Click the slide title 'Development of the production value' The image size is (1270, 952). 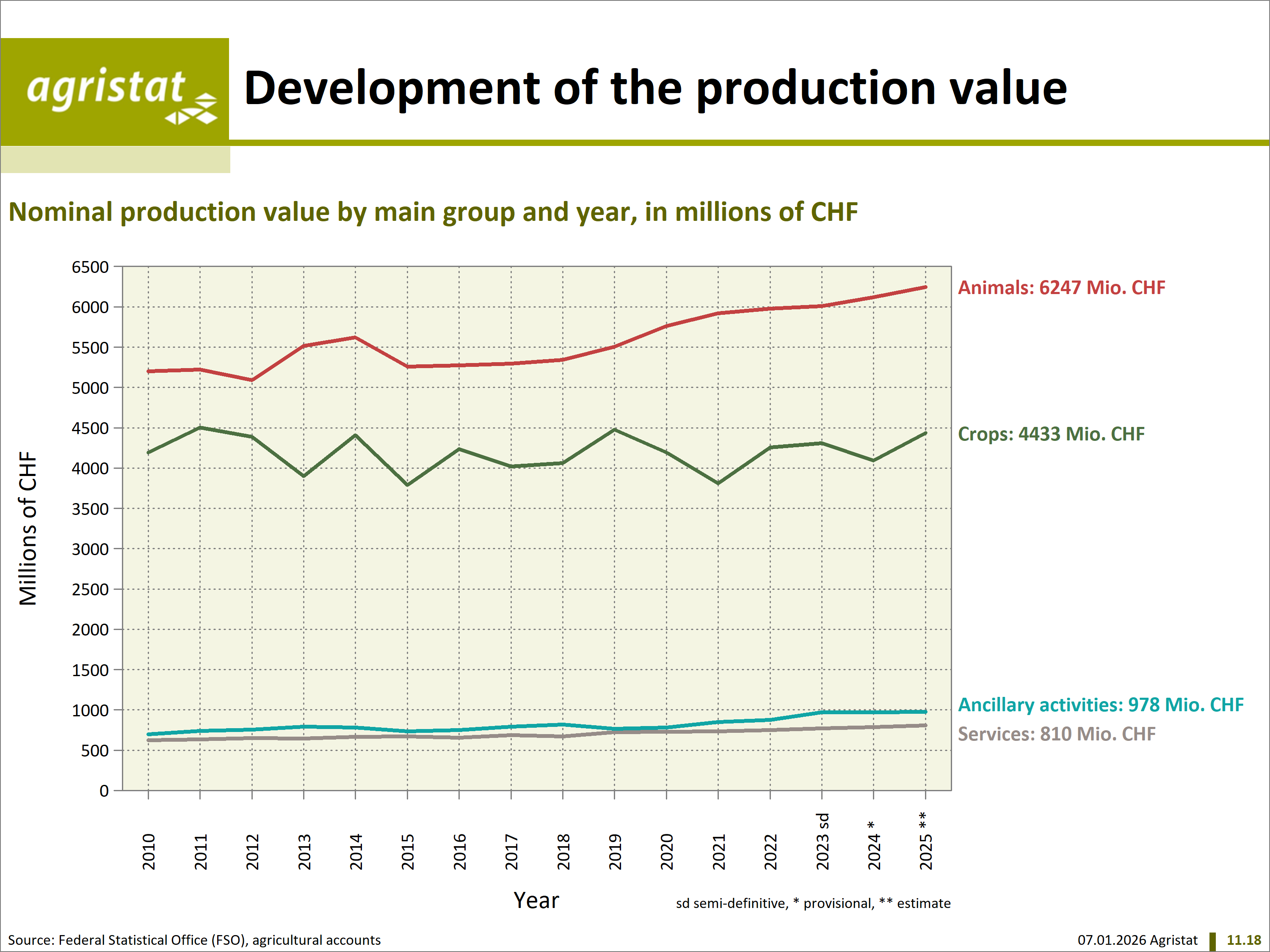(x=655, y=88)
